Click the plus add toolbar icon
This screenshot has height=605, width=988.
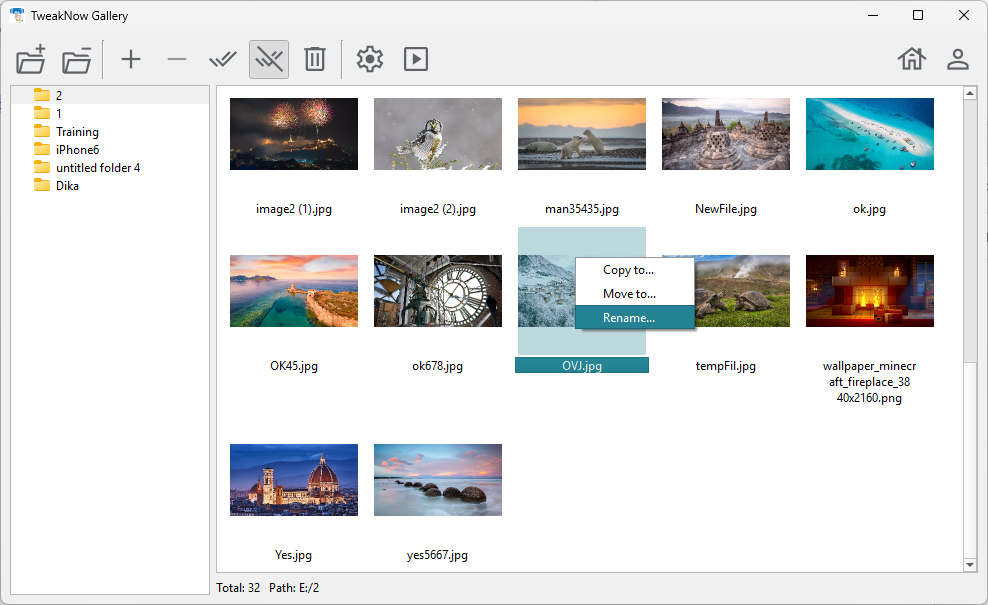click(x=131, y=59)
